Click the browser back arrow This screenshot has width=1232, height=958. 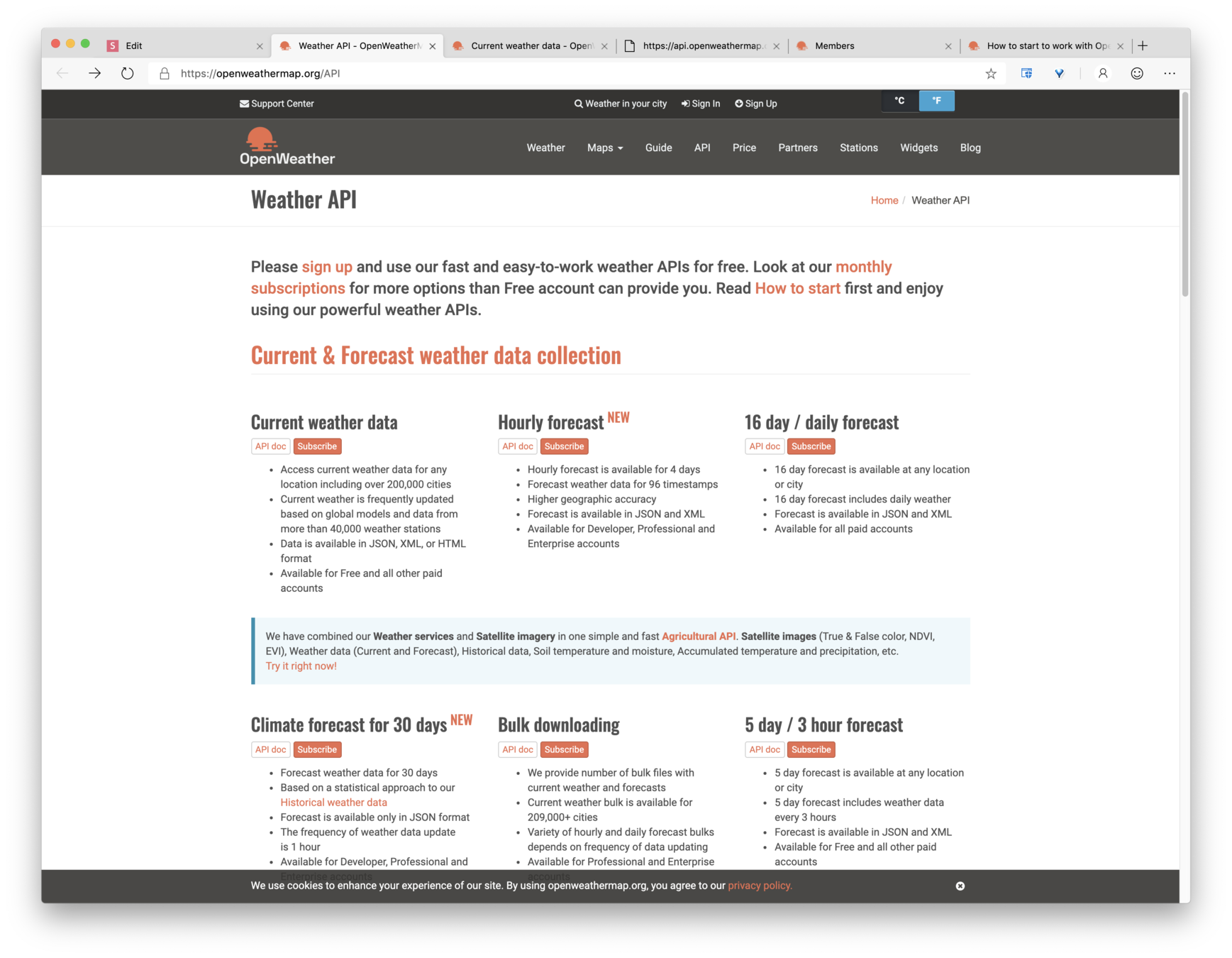point(62,73)
